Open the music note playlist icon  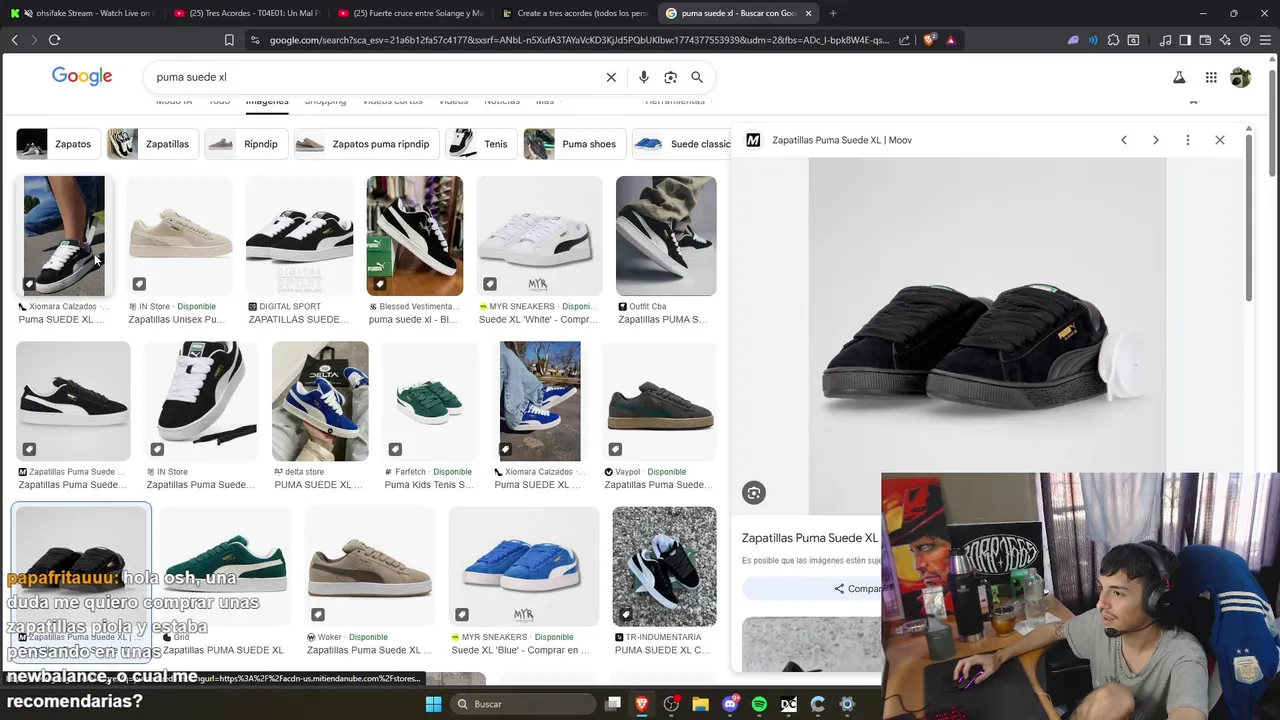pos(1165,40)
